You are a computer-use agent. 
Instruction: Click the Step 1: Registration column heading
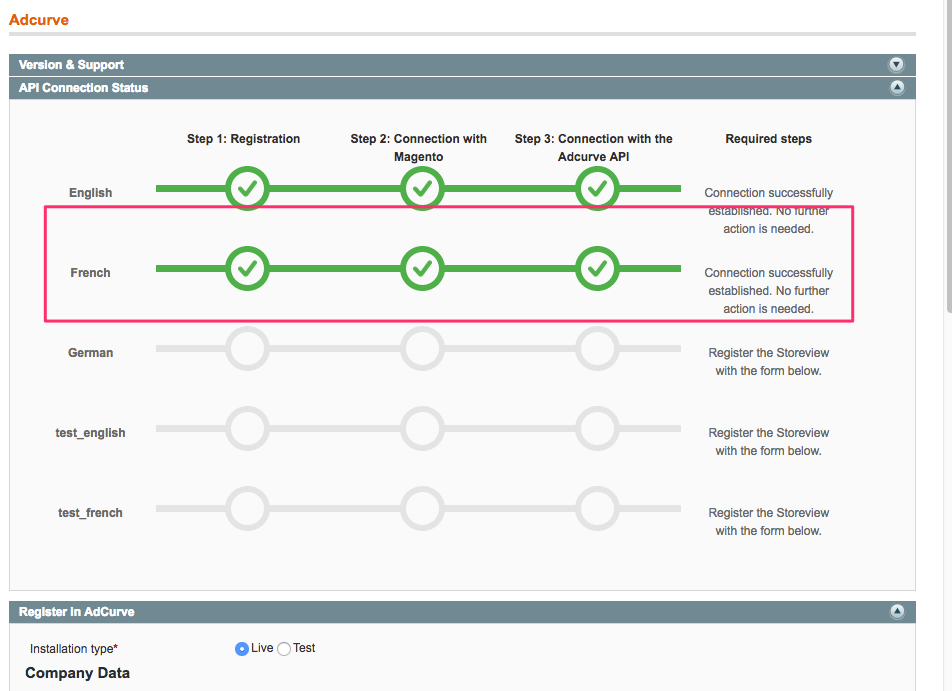pyautogui.click(x=243, y=139)
